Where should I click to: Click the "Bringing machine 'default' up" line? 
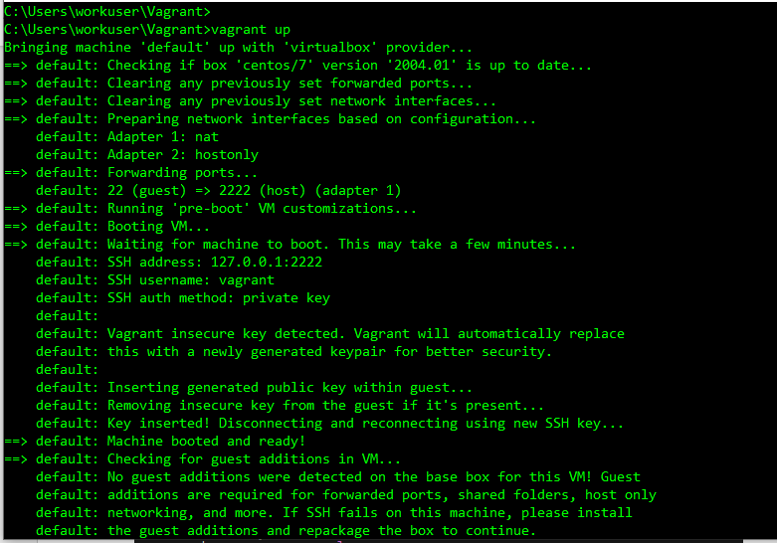pyautogui.click(x=240, y=47)
